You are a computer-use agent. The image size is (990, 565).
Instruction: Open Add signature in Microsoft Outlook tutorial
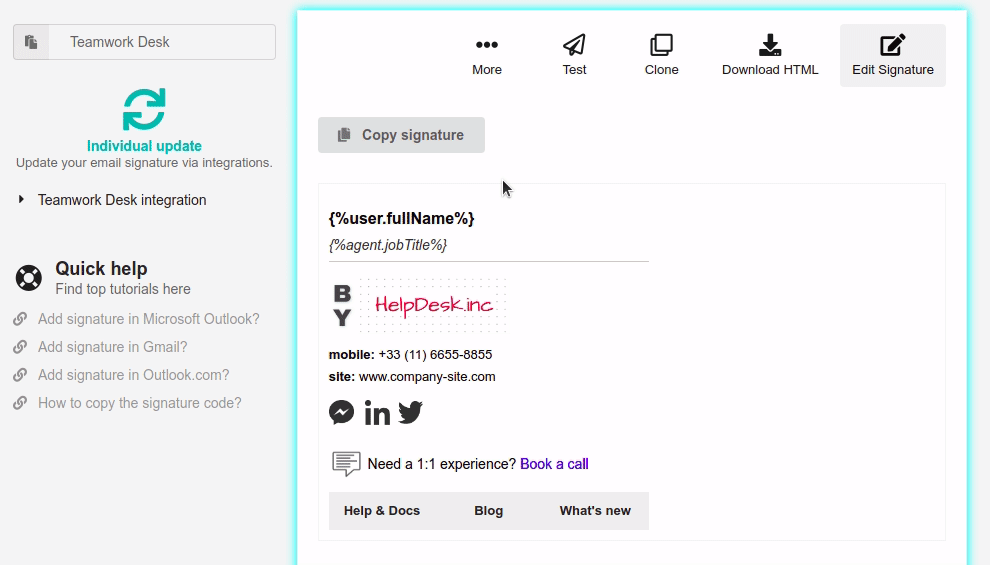148,319
